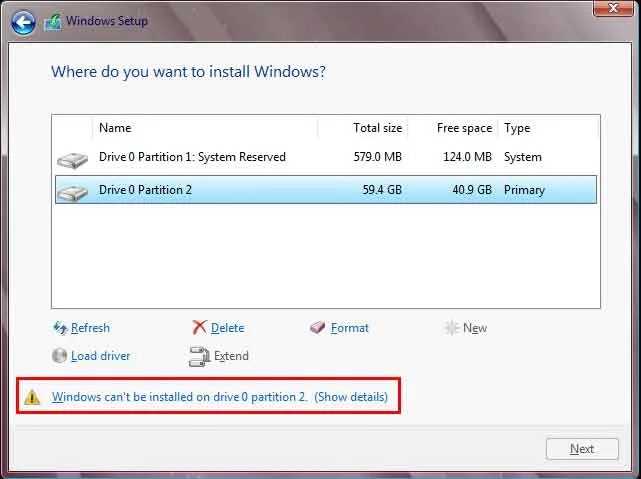
Task: Click the Windows Setup title icon
Action: [53, 22]
